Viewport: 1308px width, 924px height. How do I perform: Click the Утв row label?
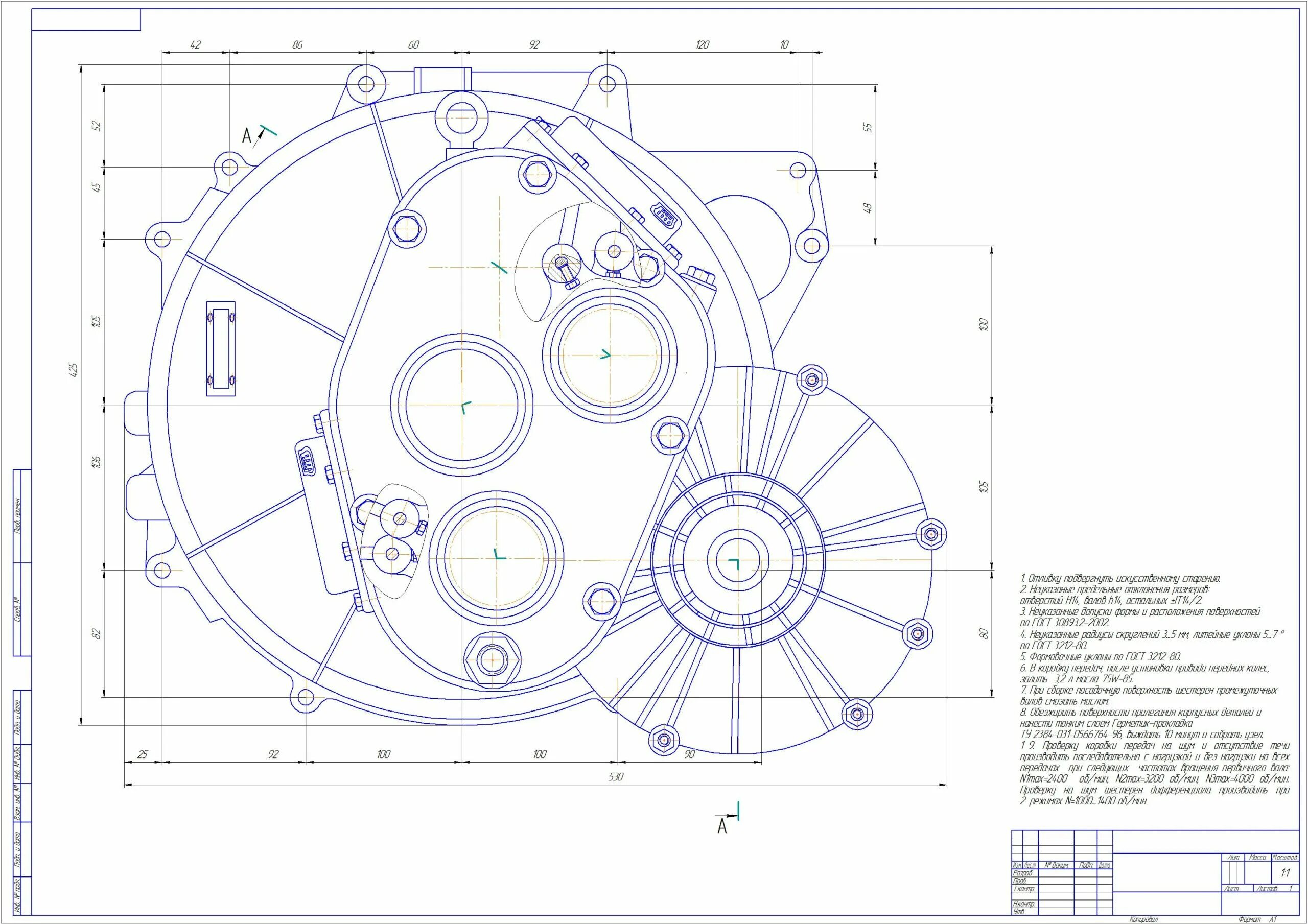pos(1019,912)
